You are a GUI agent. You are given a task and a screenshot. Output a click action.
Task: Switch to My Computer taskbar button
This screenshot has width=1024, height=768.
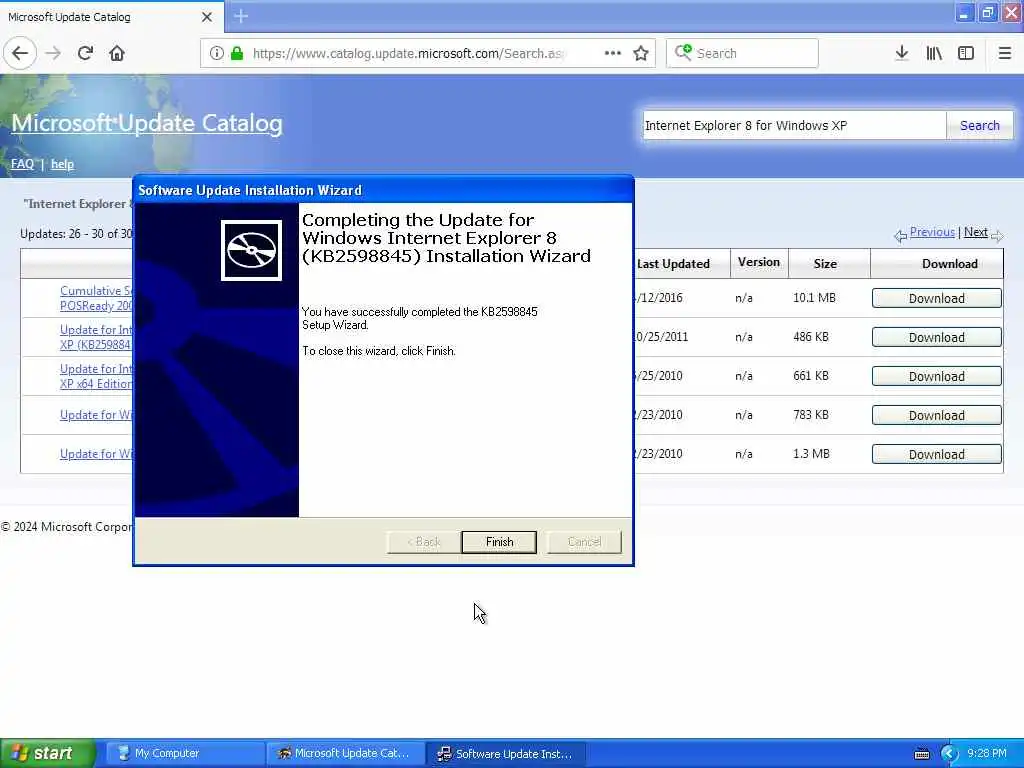183,754
